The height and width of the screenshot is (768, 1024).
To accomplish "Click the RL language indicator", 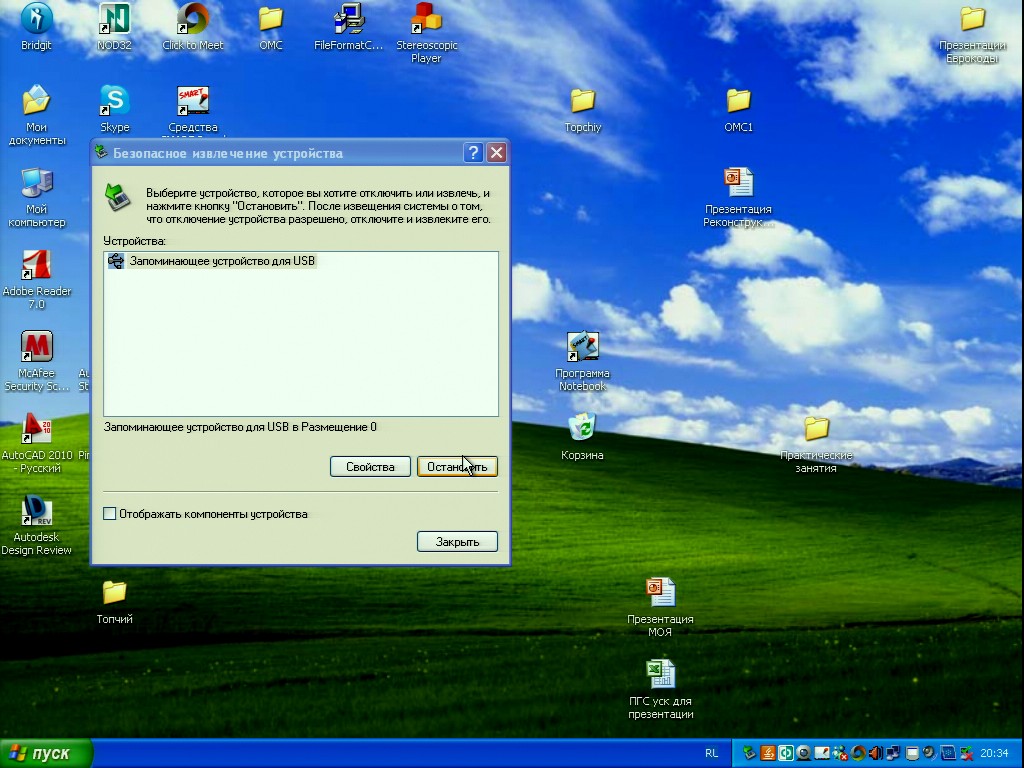I will point(711,754).
